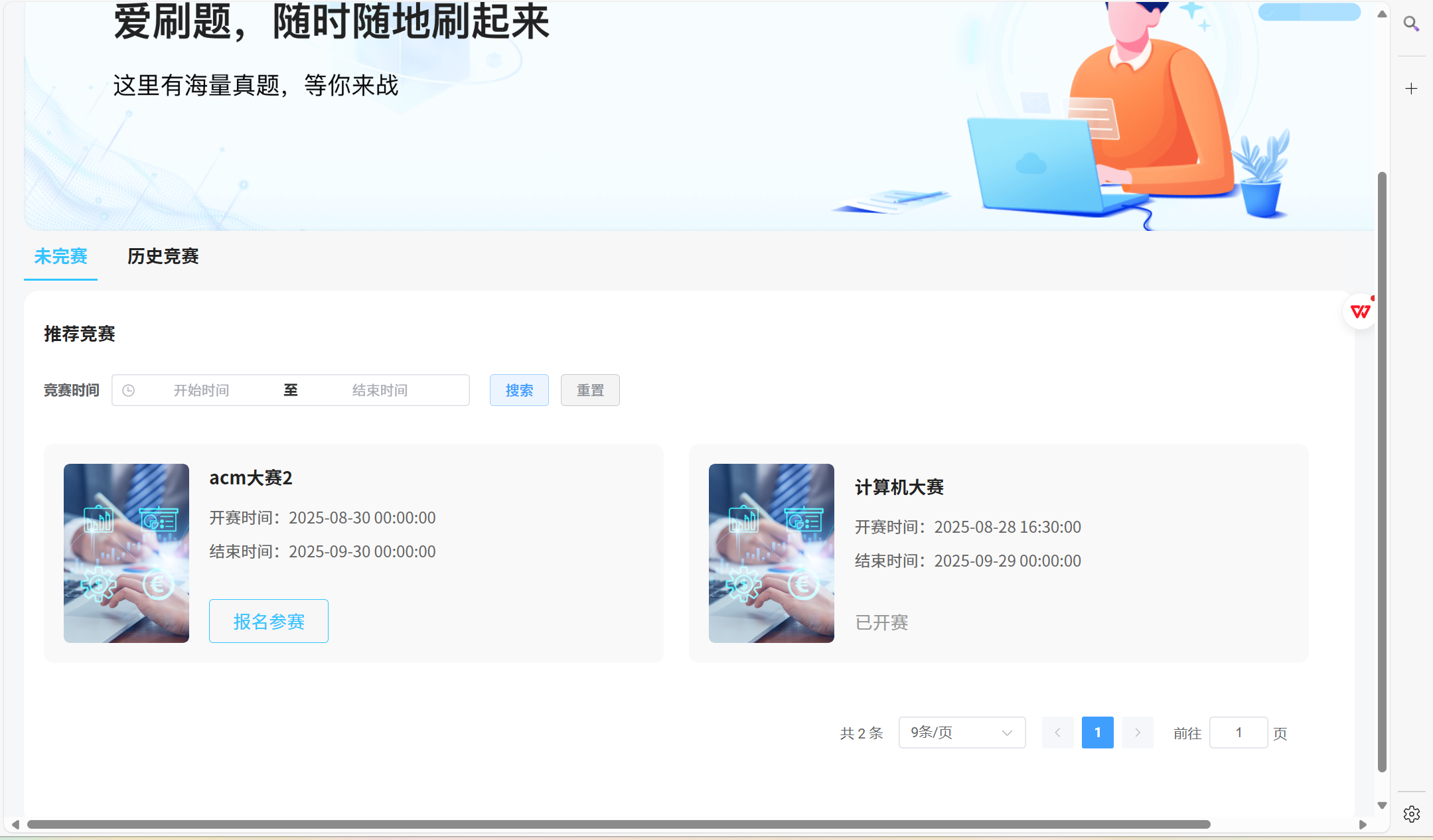Click the vertical scrollbar thumb

tap(1382, 471)
